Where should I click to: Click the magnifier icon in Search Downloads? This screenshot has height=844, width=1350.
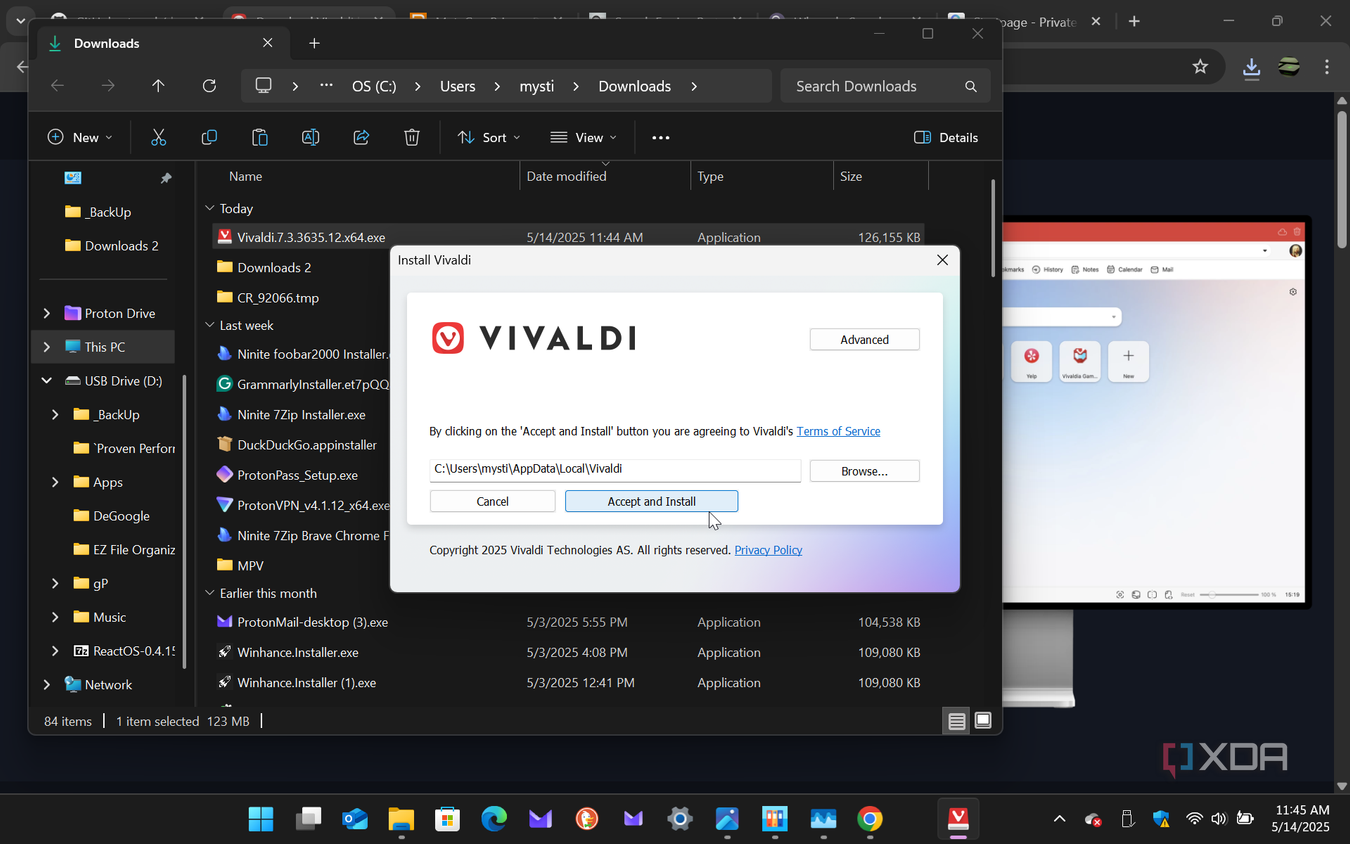(x=970, y=86)
